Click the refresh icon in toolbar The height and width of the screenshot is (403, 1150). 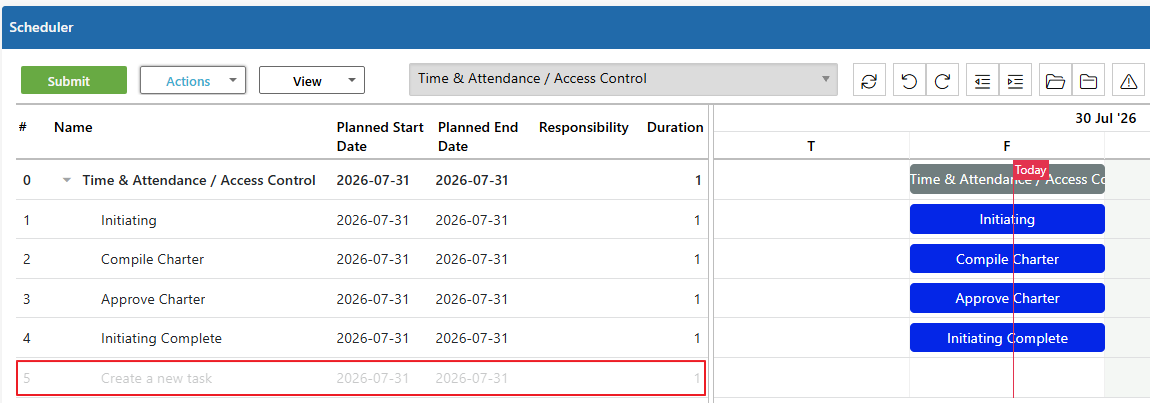tap(869, 81)
